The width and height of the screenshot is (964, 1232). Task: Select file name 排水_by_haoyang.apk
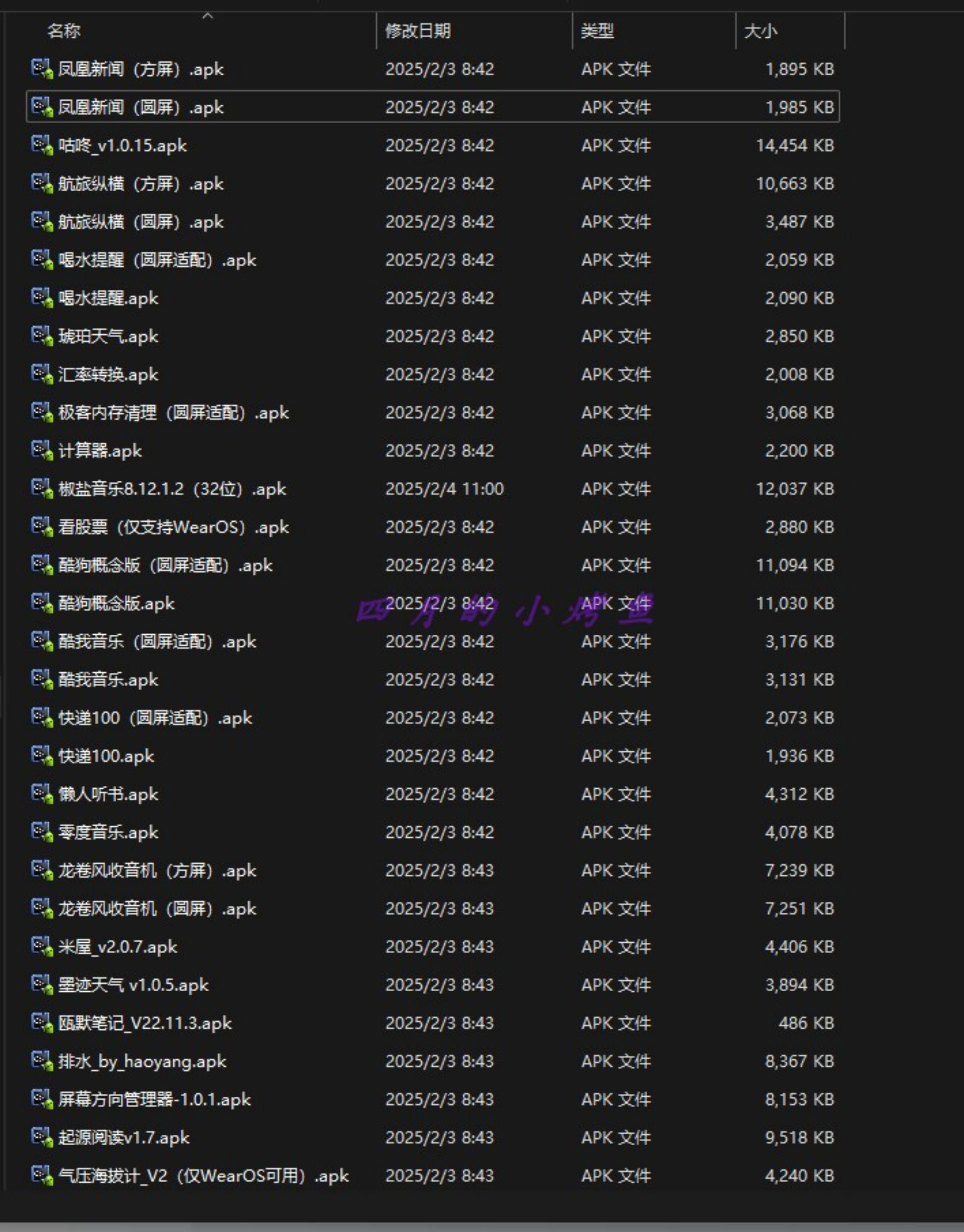142,1061
